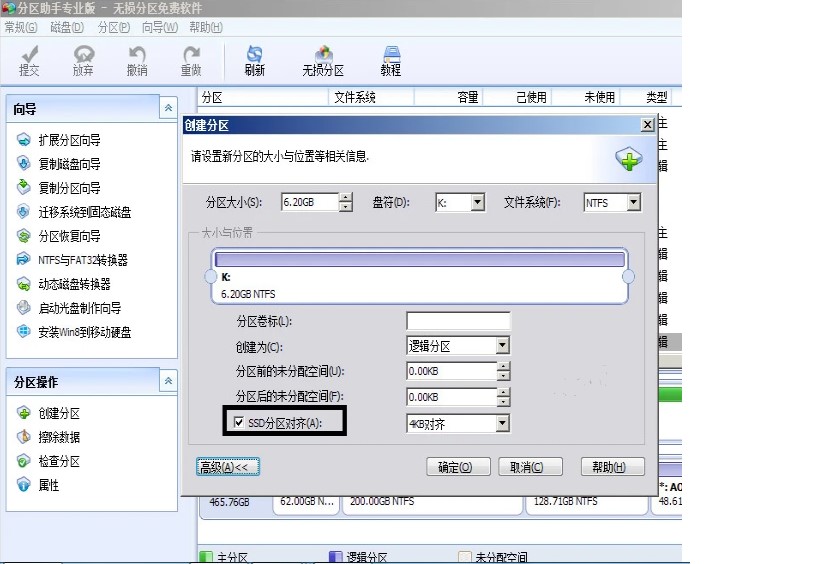
Task: Open the 向导(W) menu
Action: tap(160, 27)
